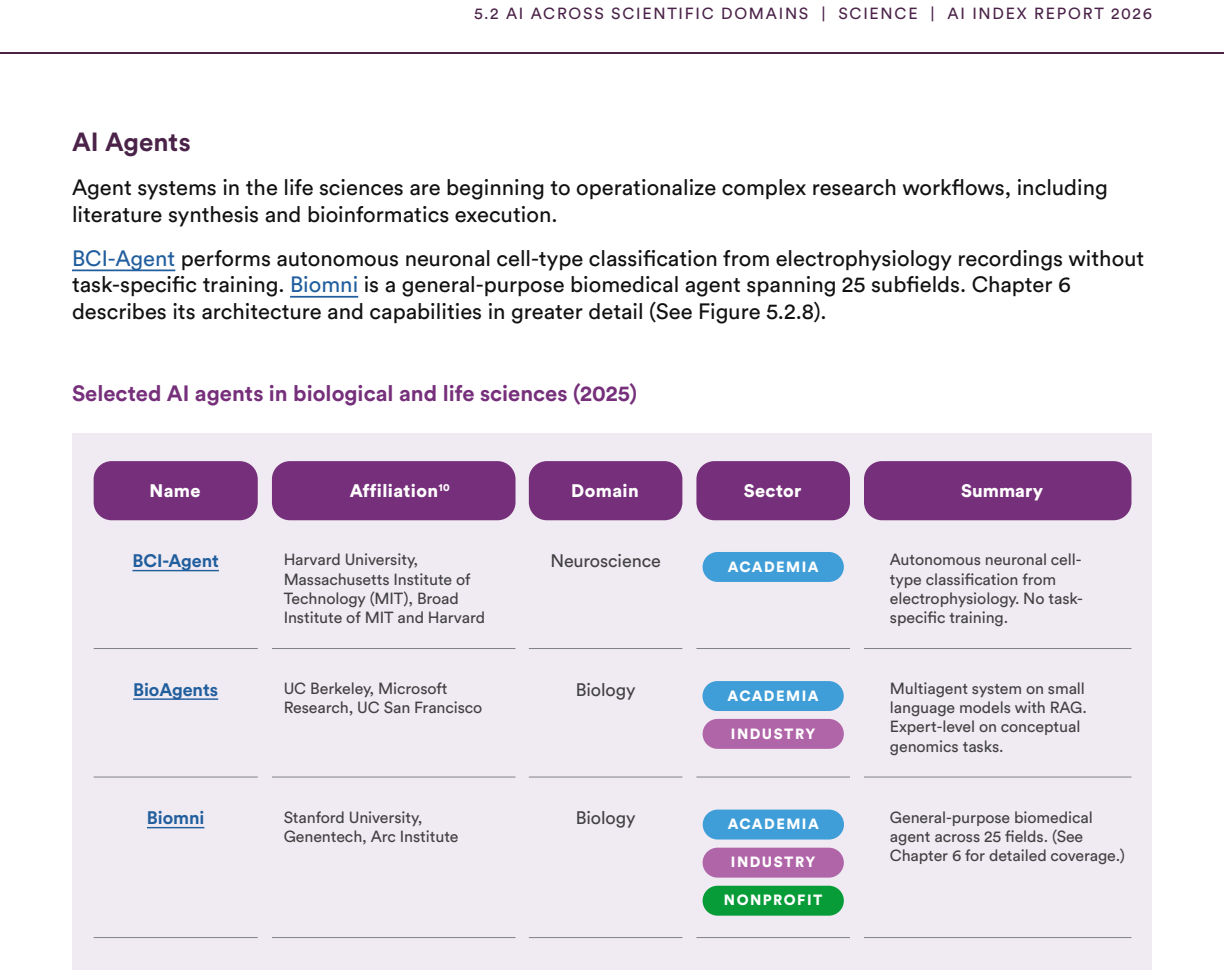Click the 'UC Berkeley, Microsoft Research' affiliation text

point(382,699)
